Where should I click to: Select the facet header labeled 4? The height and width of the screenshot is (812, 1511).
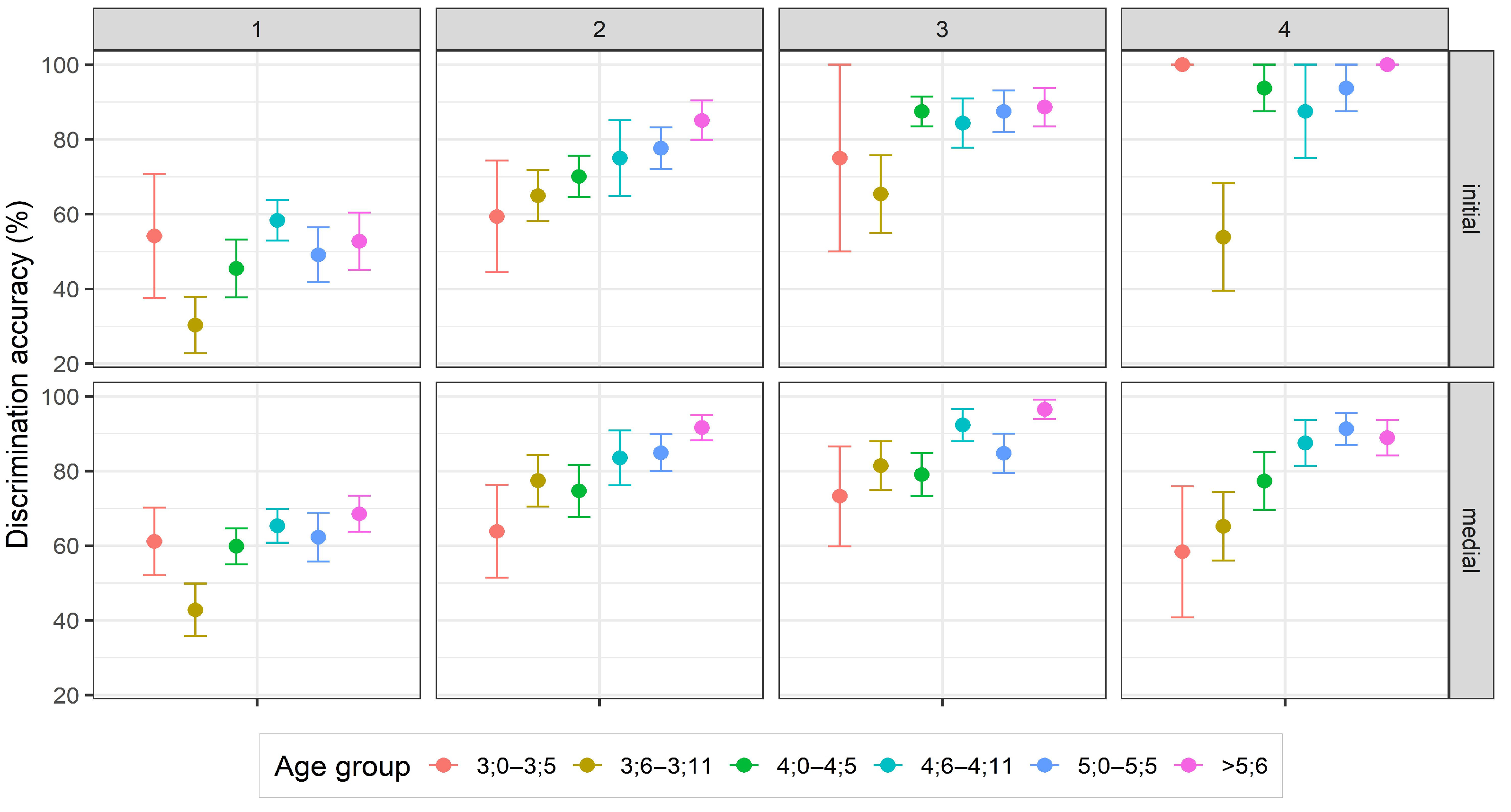tap(1285, 29)
